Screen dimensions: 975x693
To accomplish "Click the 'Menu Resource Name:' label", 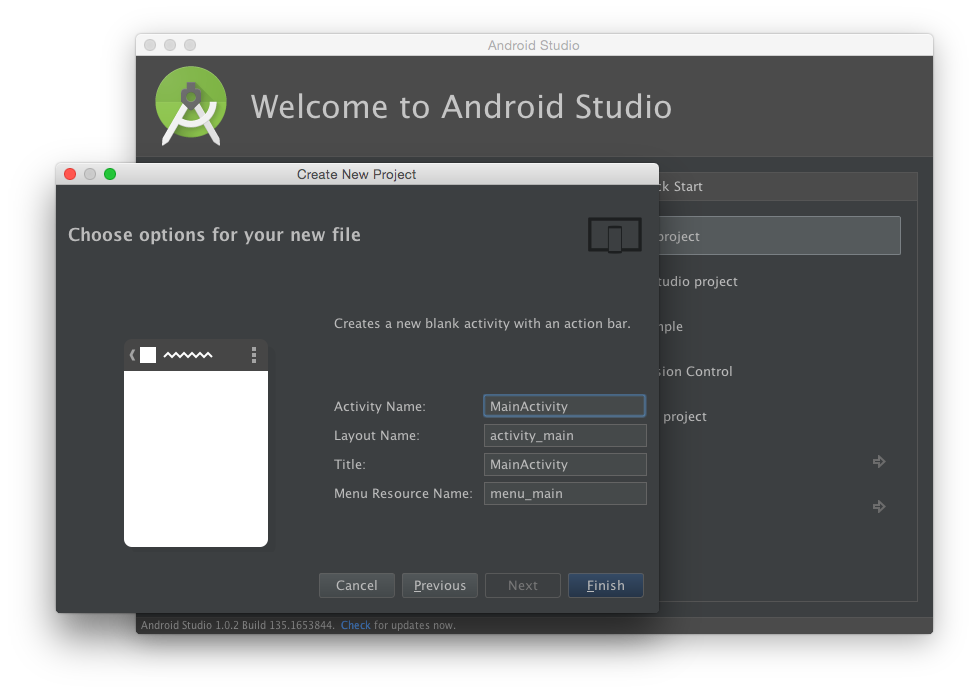I will (403, 493).
